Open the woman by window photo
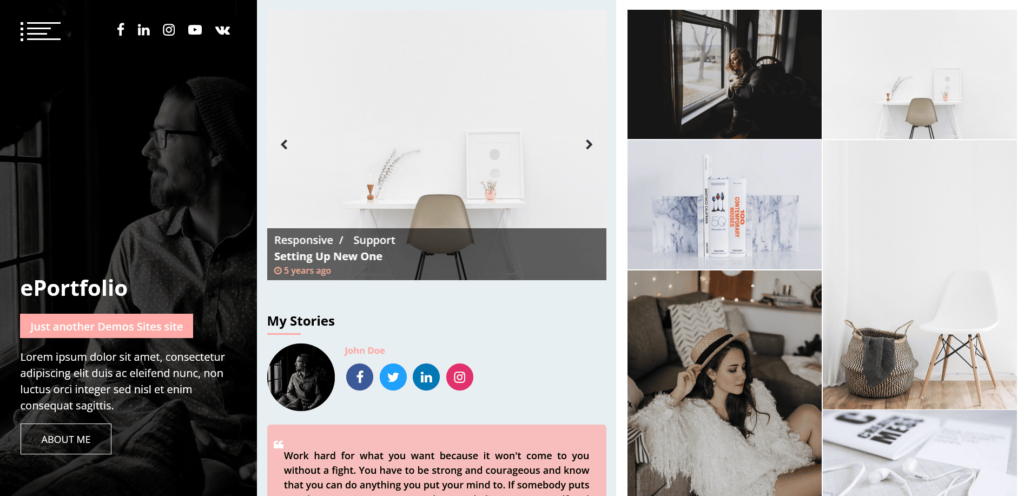Image resolution: width=1024 pixels, height=496 pixels. pos(724,74)
